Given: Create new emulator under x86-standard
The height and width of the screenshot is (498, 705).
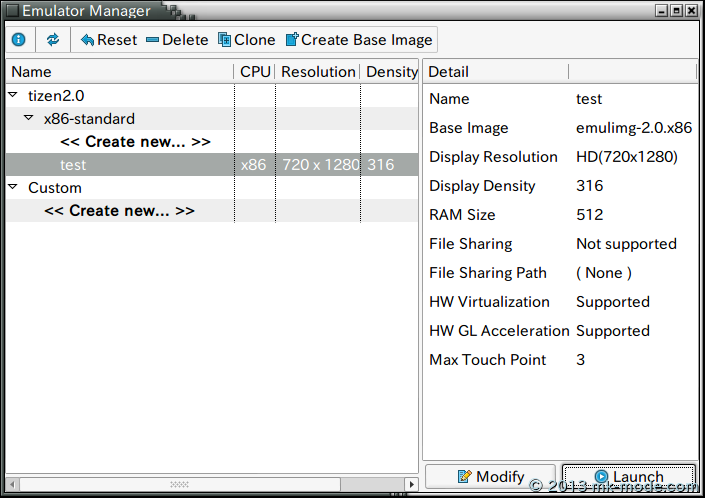Looking at the screenshot, I should click(135, 142).
